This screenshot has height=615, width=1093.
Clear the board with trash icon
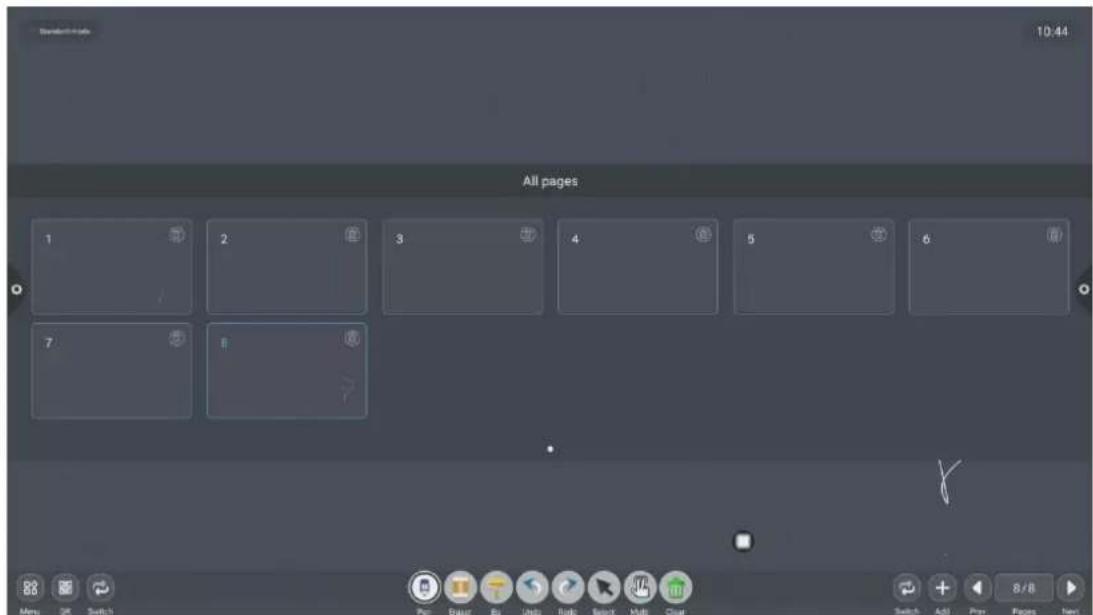(x=675, y=587)
